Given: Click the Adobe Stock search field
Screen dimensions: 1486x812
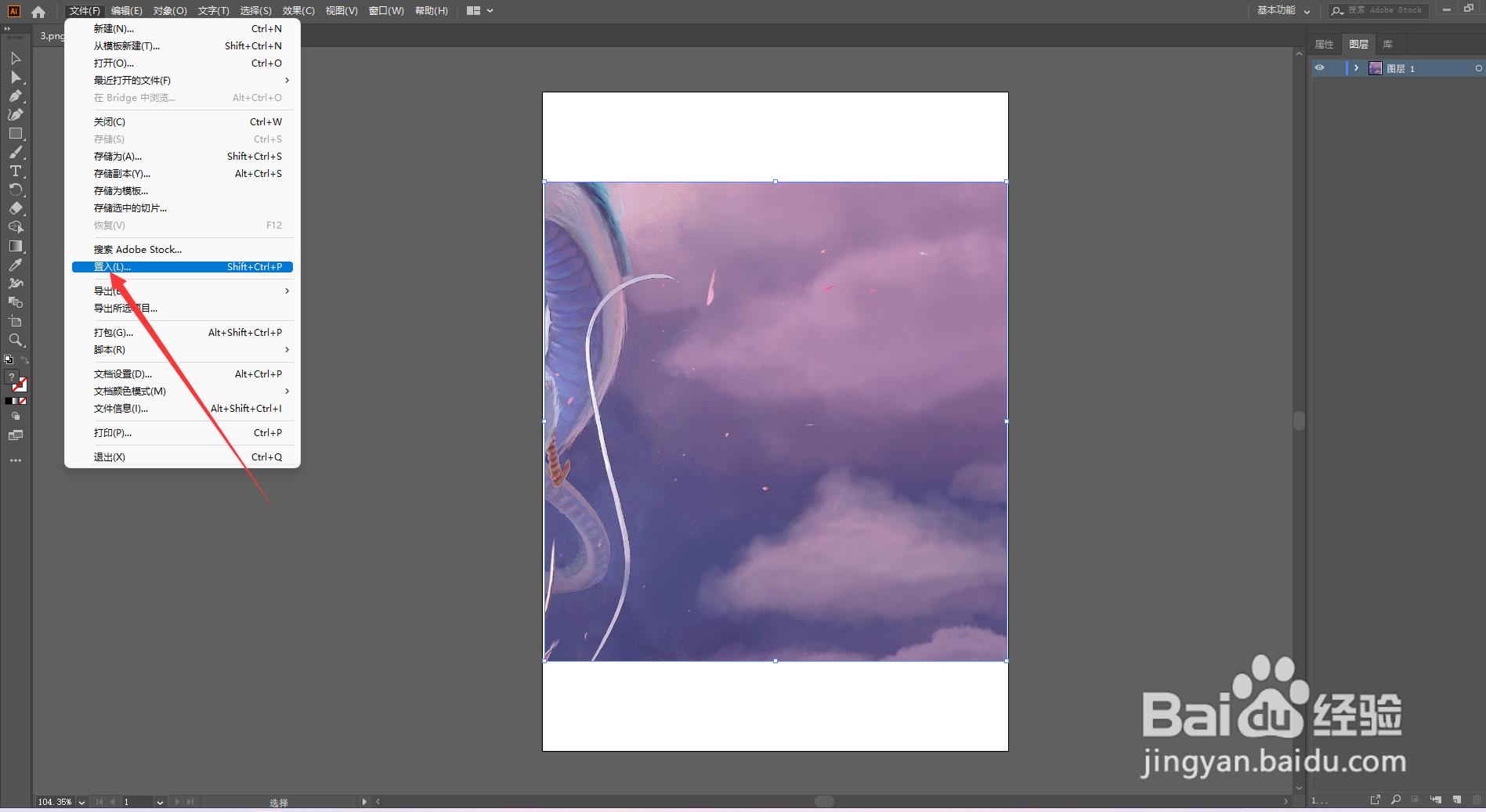Looking at the screenshot, I should click(x=1378, y=11).
